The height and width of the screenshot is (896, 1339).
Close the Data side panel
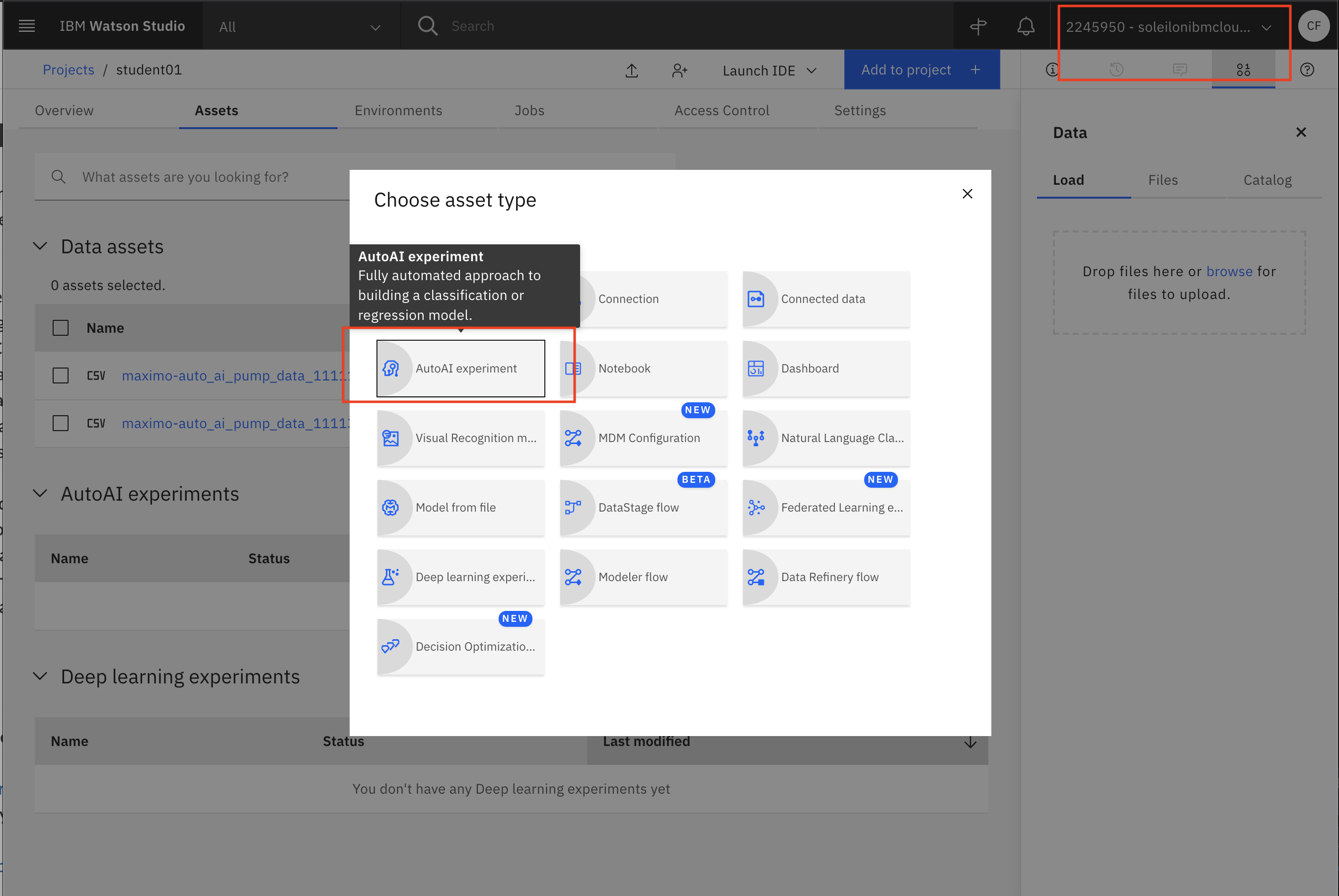(1301, 133)
